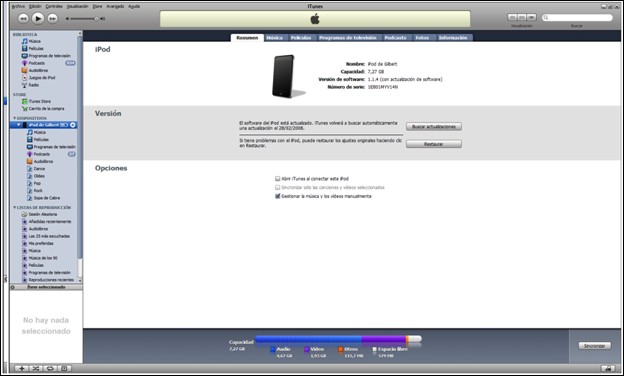Open the Dance playlist on the iPod
The image size is (624, 376).
[36, 169]
